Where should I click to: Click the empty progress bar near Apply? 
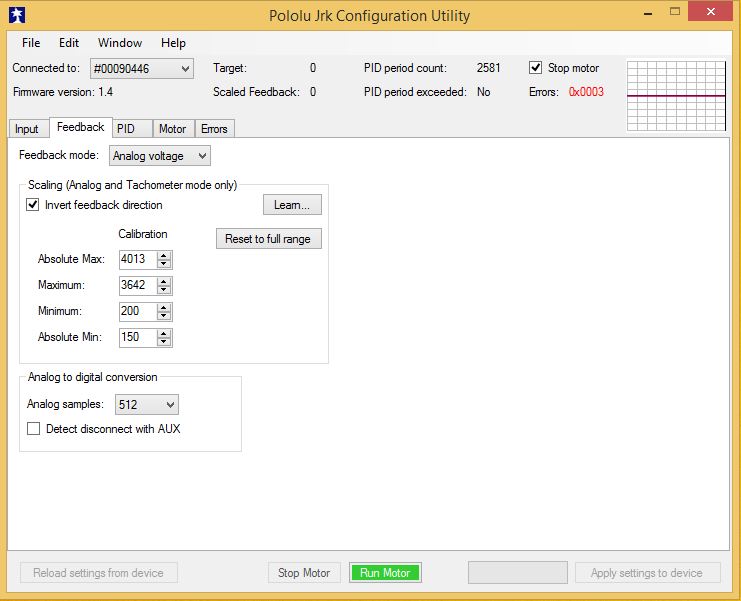518,573
